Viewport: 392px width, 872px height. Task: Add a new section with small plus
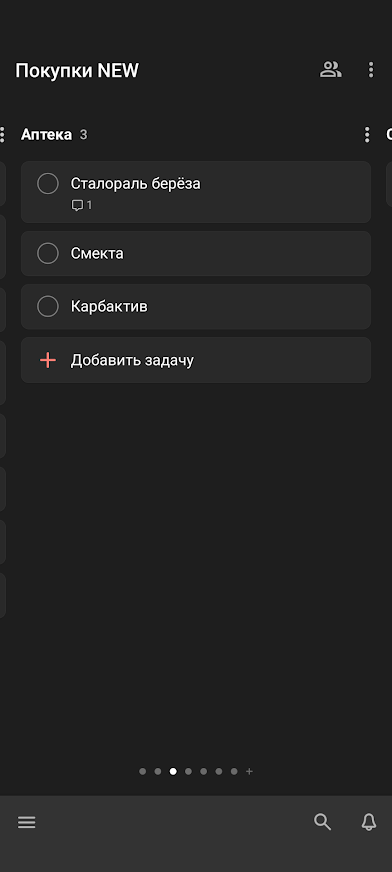tap(249, 771)
